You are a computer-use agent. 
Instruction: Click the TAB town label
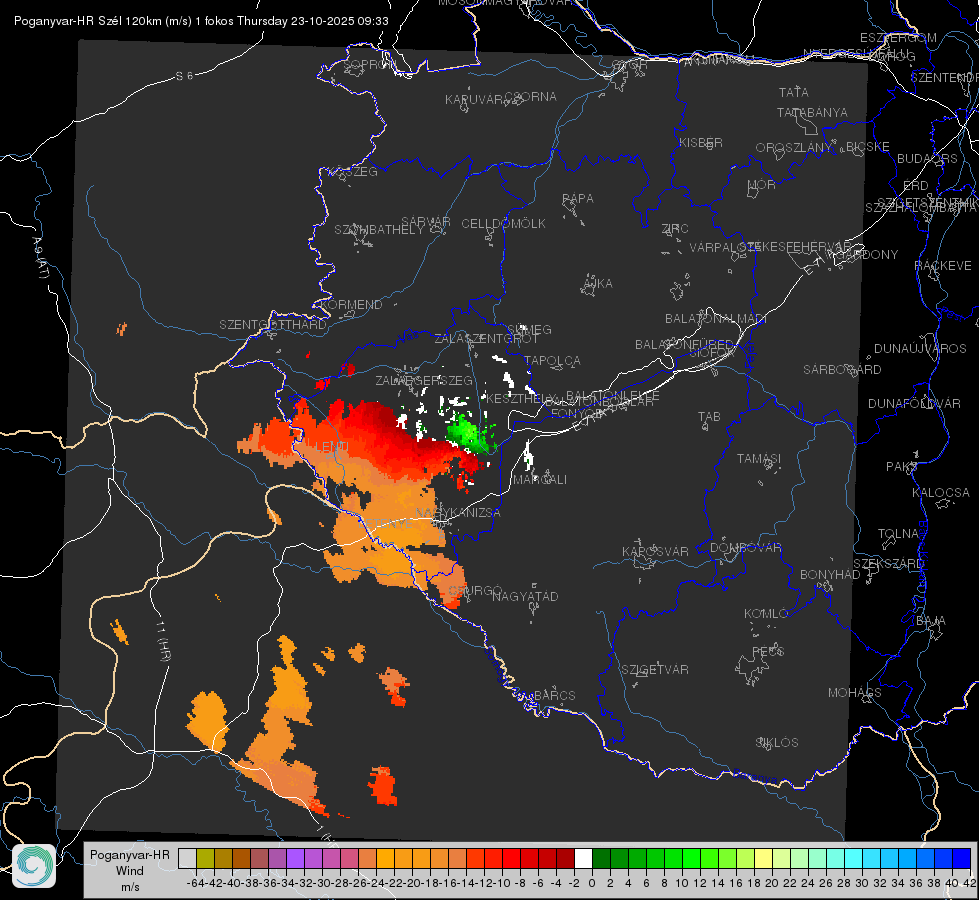pos(709,417)
